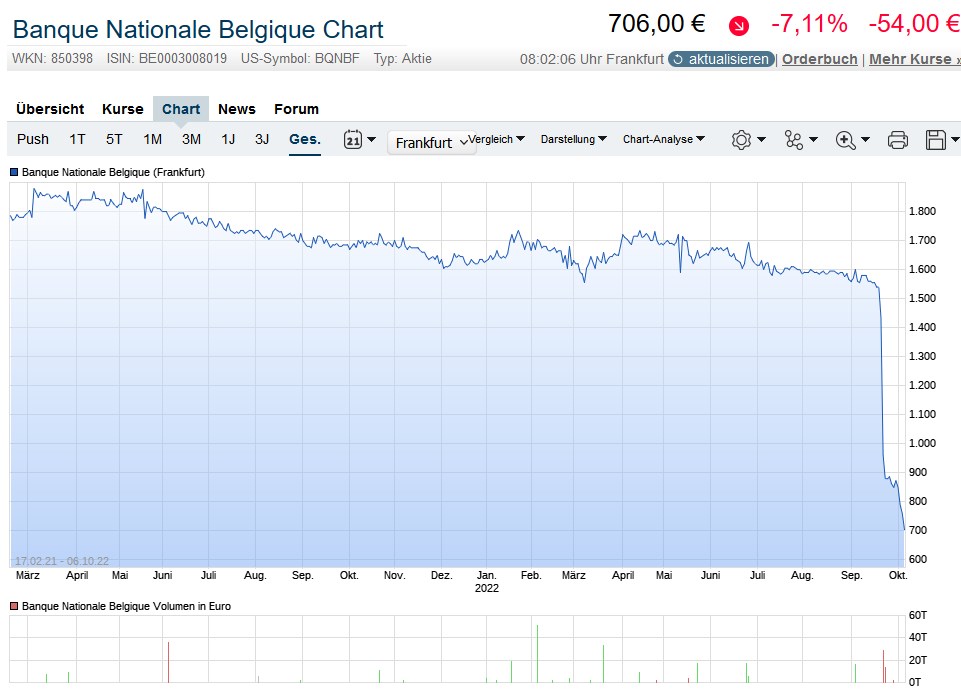Switch chart to 3M time range
Viewport: 961px width, 693px height.
191,139
